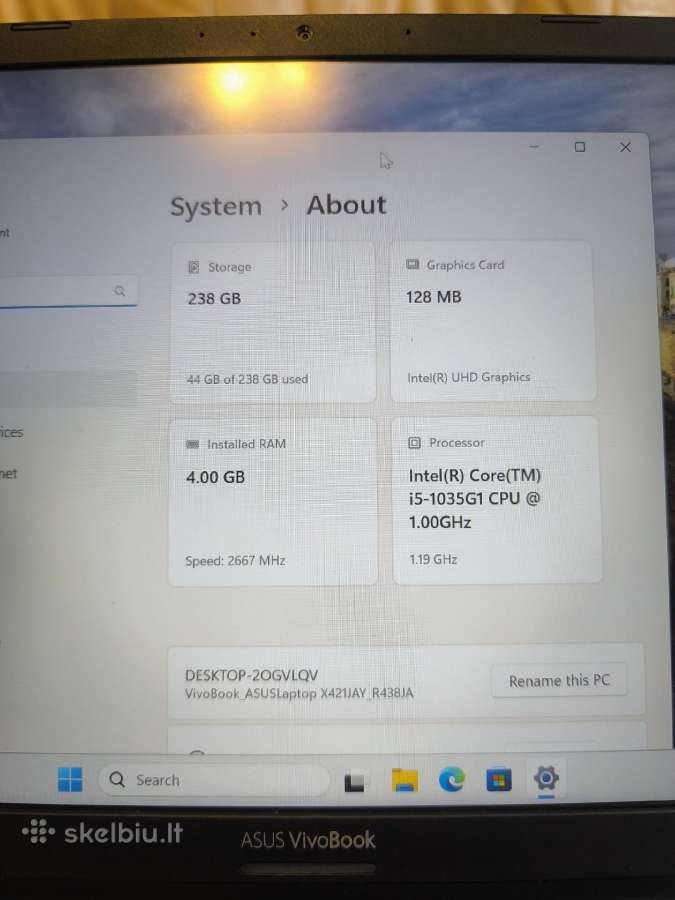Image resolution: width=675 pixels, height=900 pixels.
Task: Click the Installed RAM chip icon
Action: pos(193,444)
